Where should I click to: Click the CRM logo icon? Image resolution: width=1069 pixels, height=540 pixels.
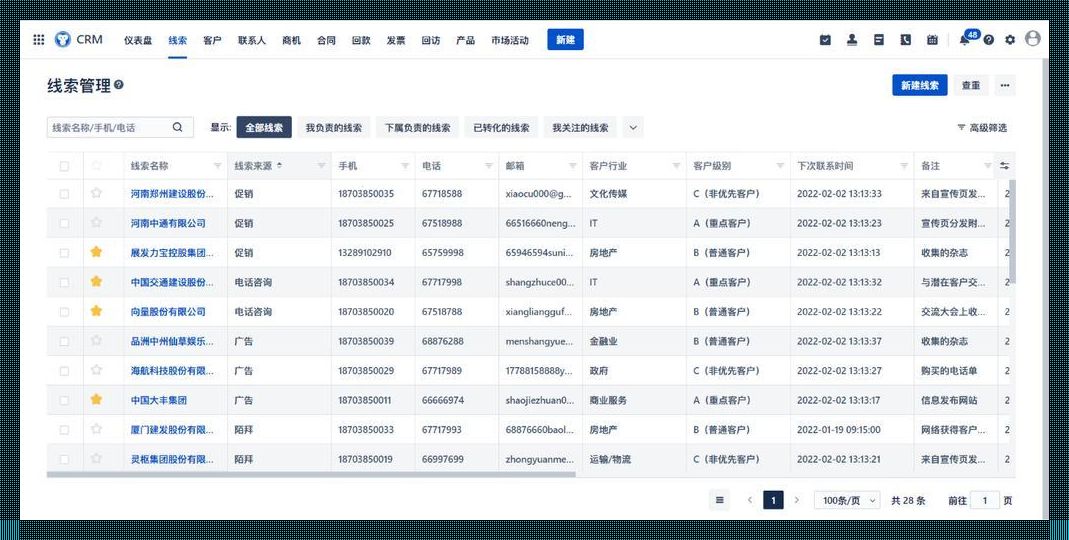tap(63, 40)
